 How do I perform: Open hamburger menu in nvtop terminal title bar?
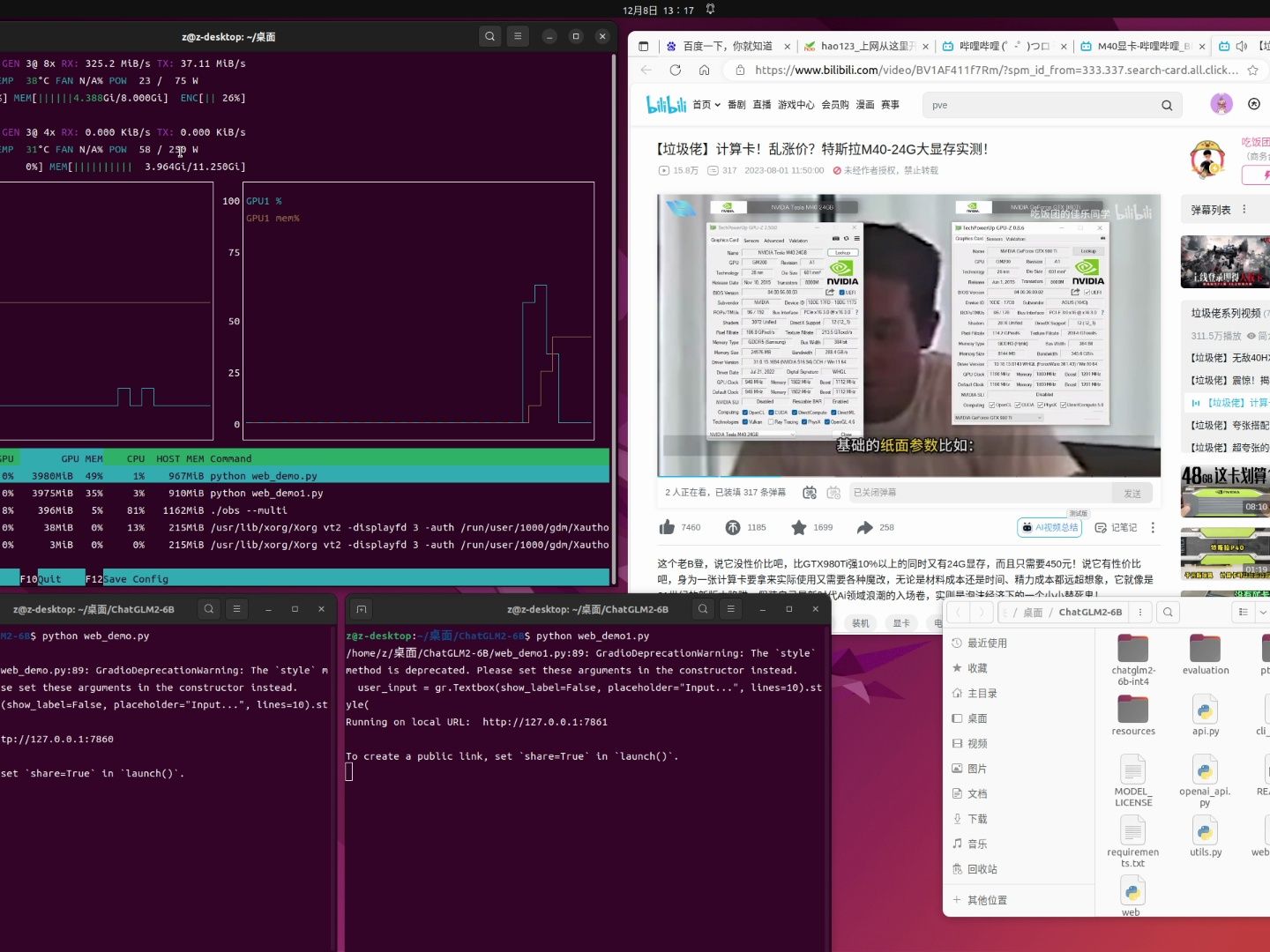click(x=518, y=36)
